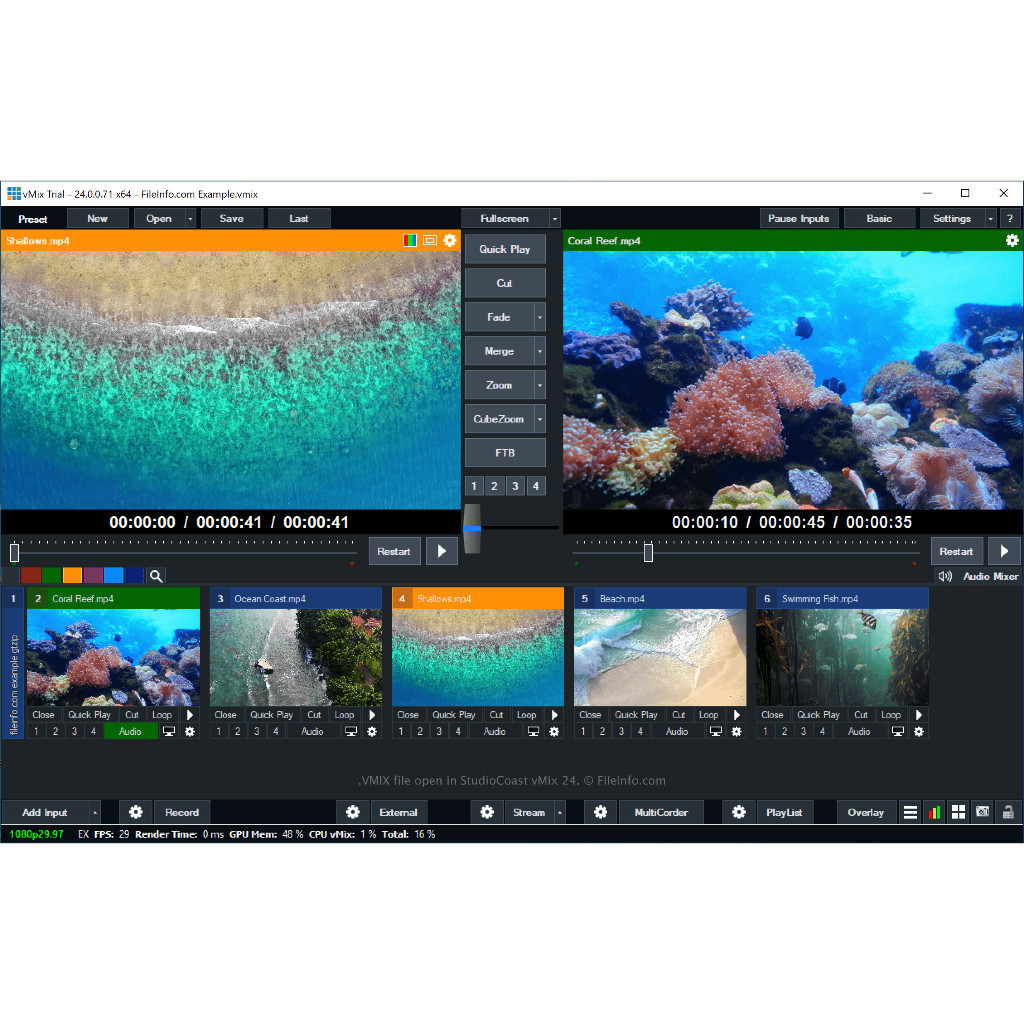
Task: Open Audio Mixer via speaker icon
Action: coord(945,576)
